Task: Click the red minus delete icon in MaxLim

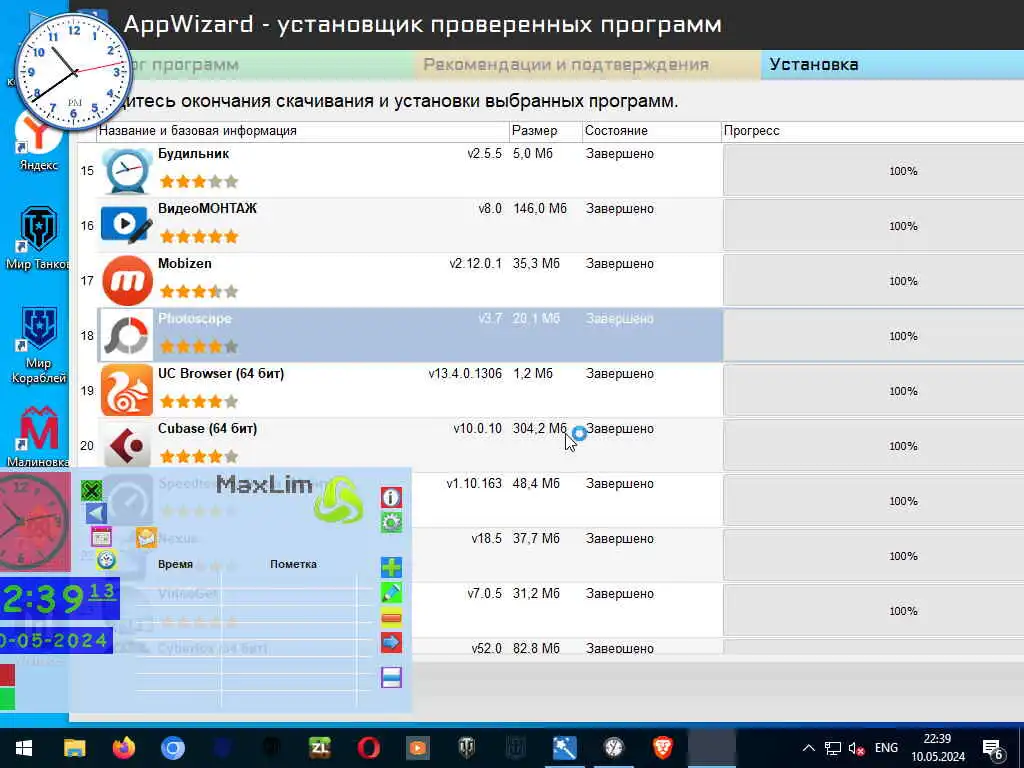Action: point(391,617)
